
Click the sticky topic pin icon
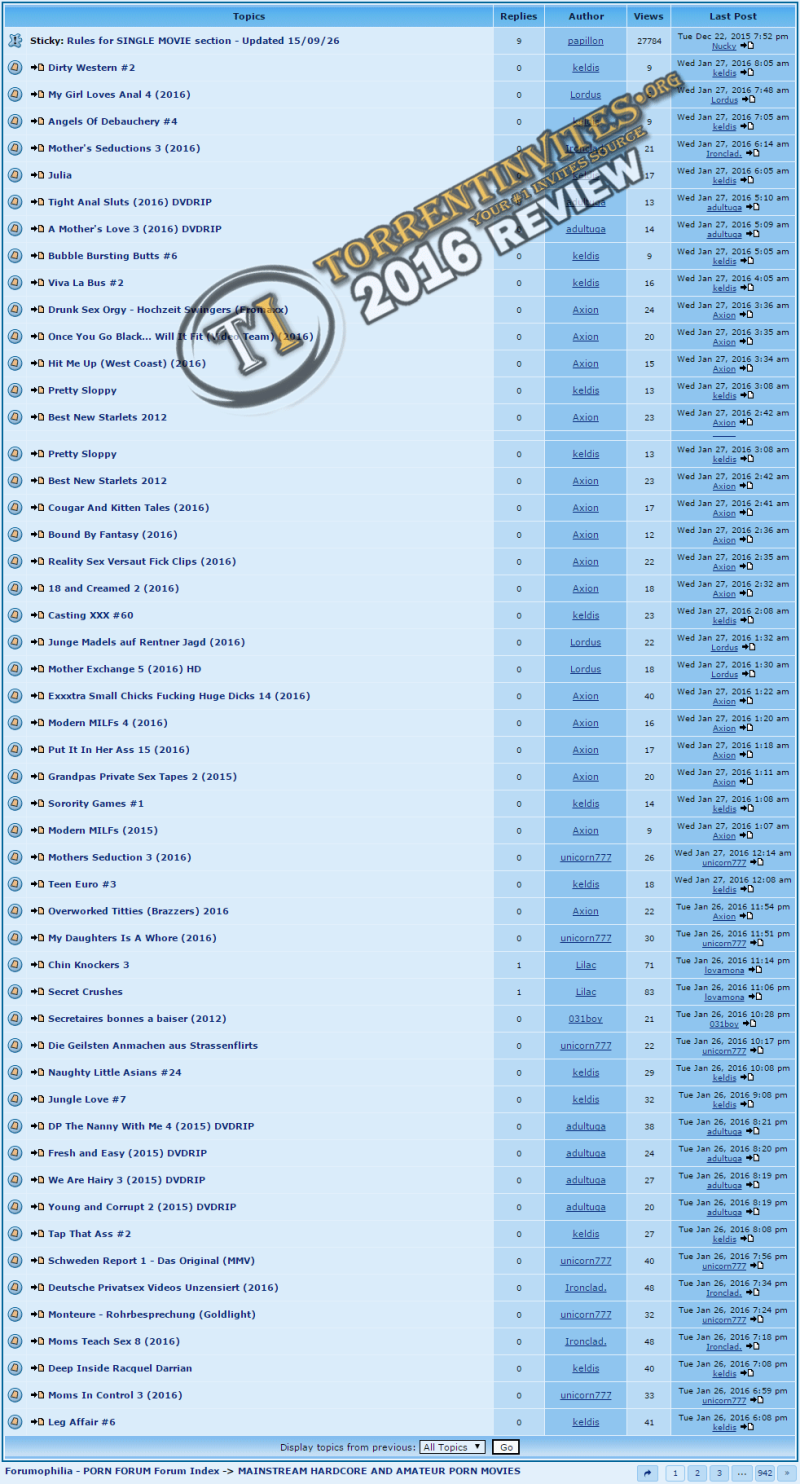(15, 41)
